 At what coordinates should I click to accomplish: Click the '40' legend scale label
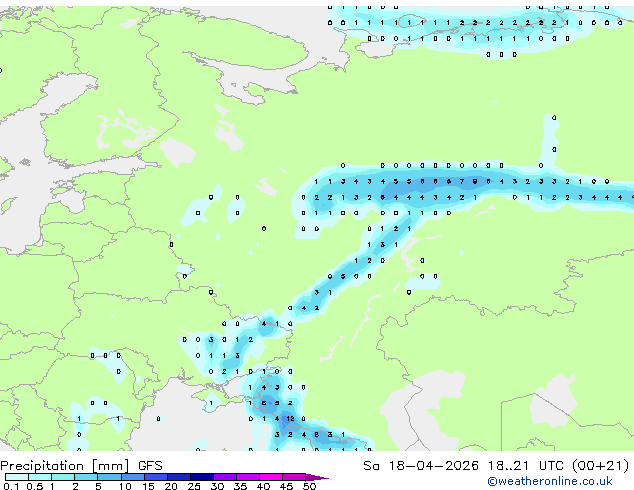coord(263,486)
